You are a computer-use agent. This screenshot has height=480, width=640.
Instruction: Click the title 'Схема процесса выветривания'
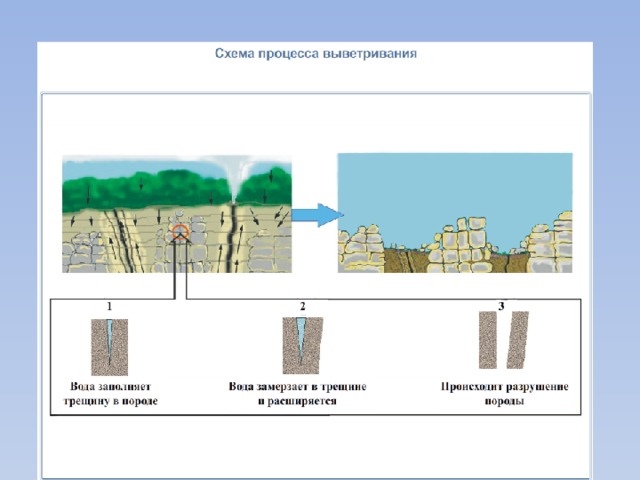(316, 53)
